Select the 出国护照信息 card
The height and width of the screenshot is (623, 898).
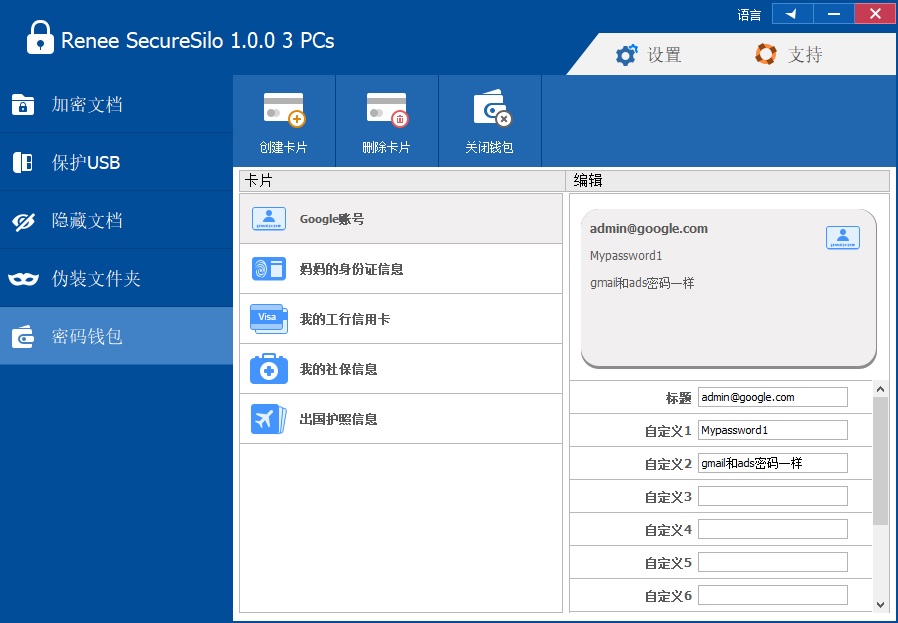[x=401, y=418]
